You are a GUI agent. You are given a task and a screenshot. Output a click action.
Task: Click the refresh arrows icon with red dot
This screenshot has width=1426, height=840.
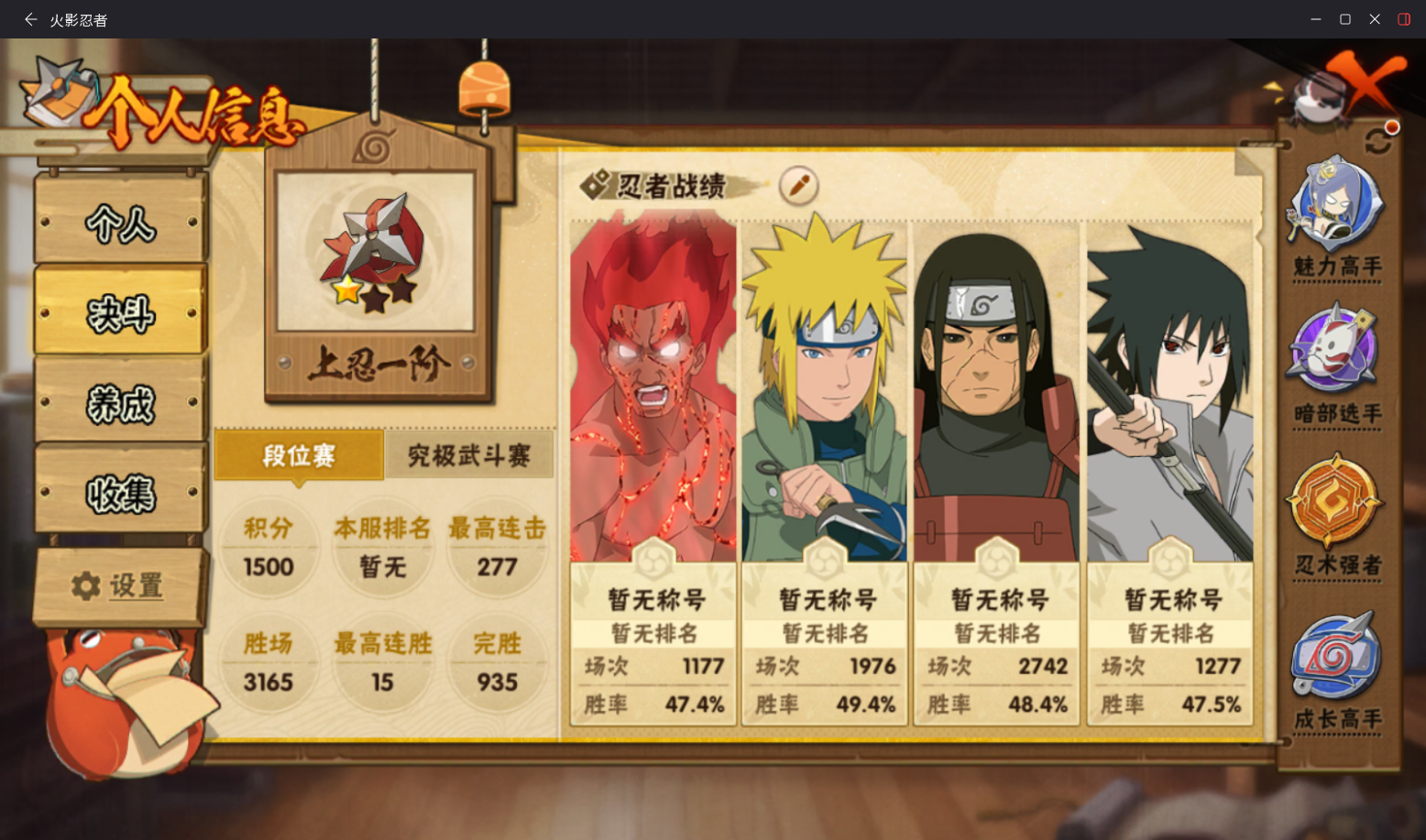(x=1379, y=140)
